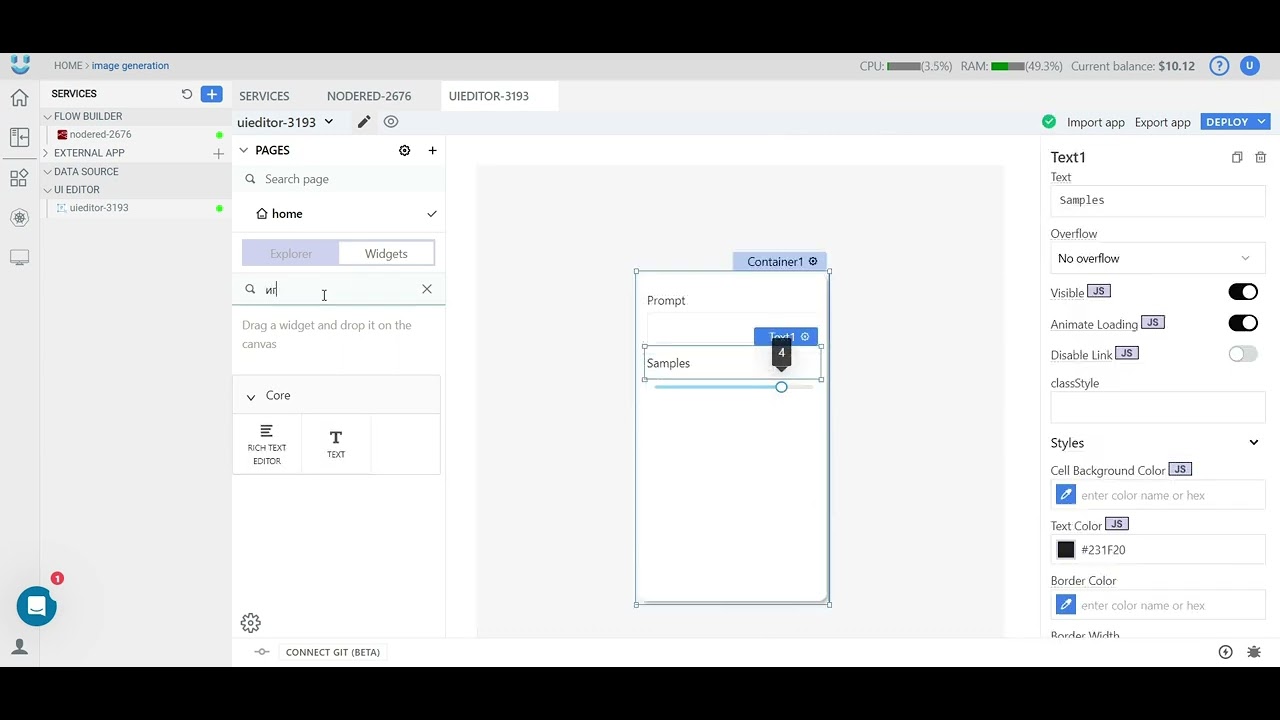
Task: Click Export app
Action: 1163,122
